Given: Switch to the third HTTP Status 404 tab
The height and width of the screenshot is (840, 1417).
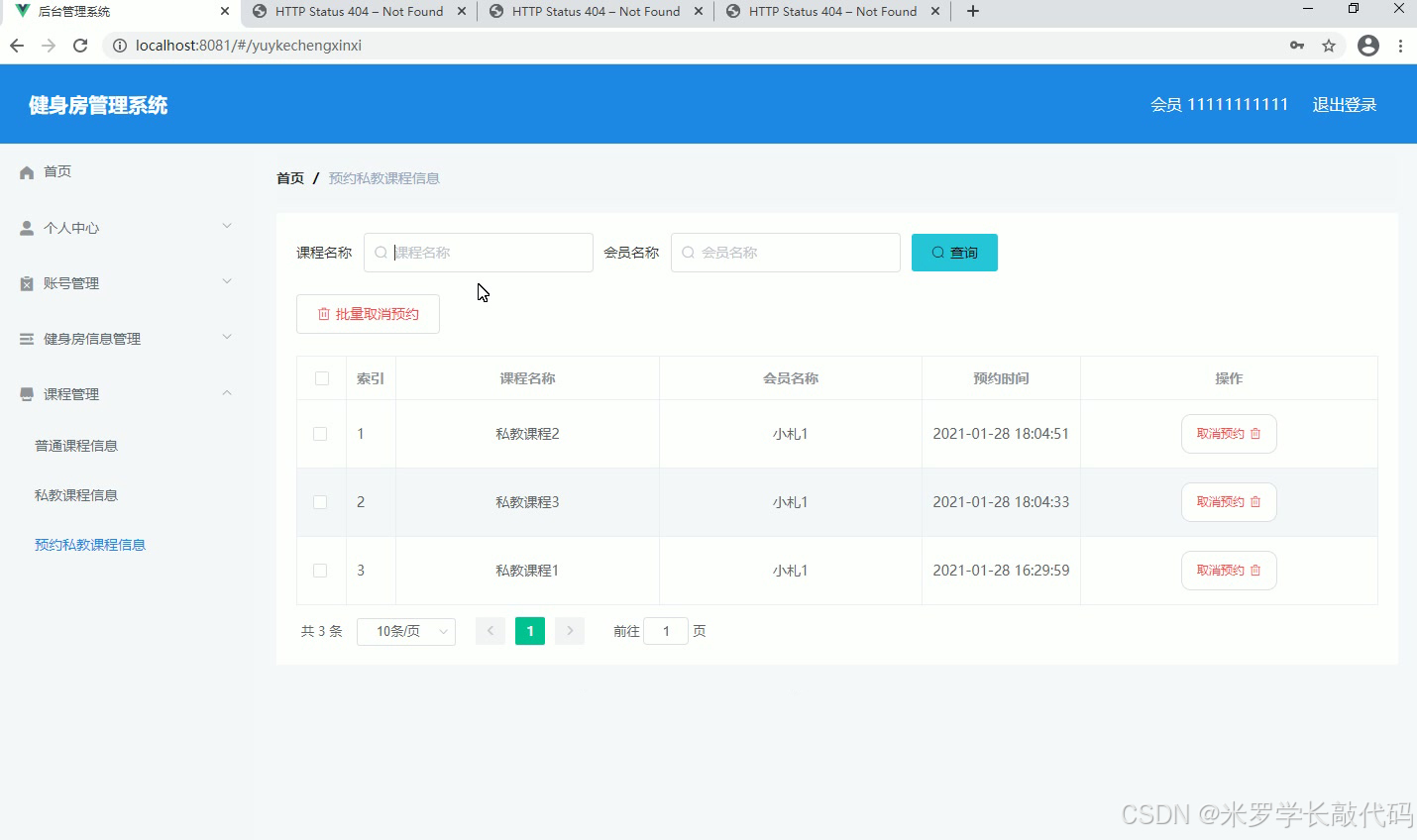Looking at the screenshot, I should click(831, 12).
